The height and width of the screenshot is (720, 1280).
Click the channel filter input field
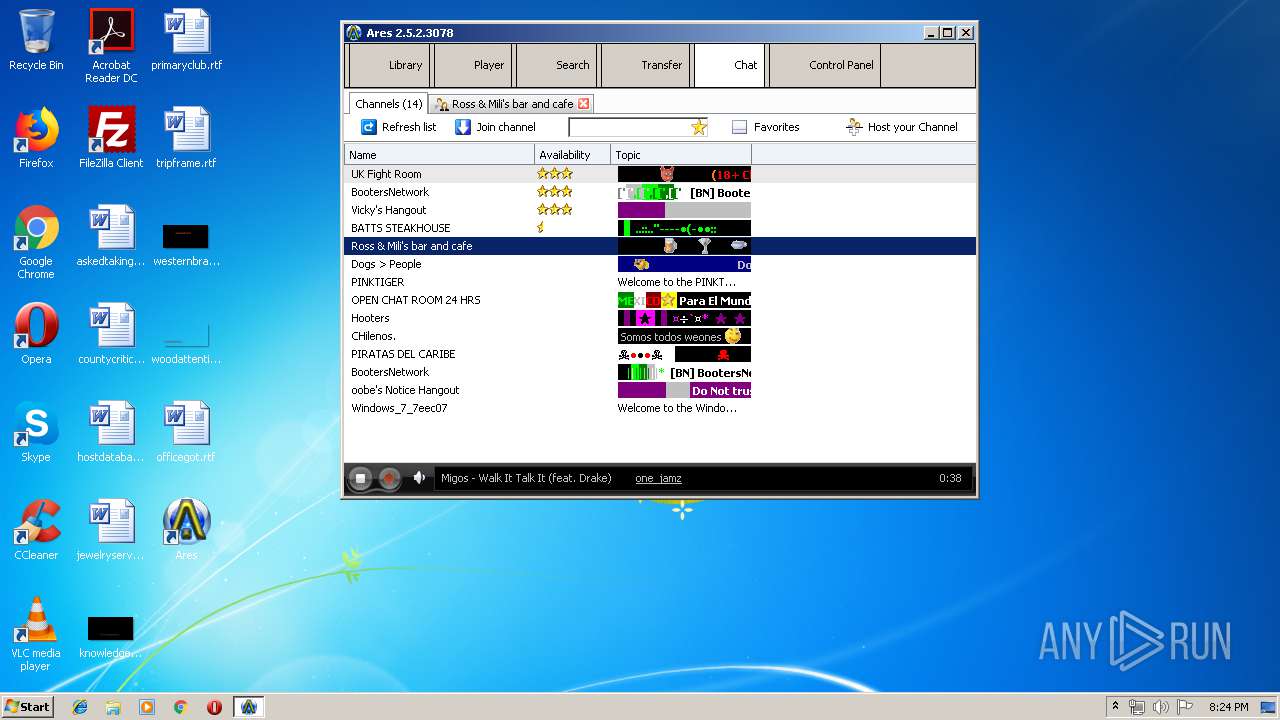pos(629,127)
